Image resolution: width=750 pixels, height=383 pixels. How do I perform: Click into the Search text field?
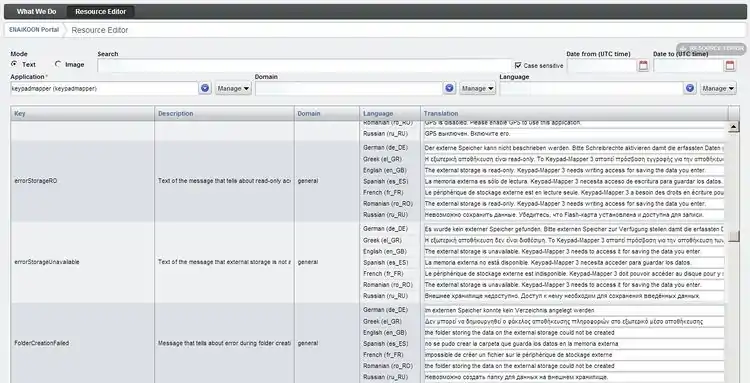(x=304, y=66)
